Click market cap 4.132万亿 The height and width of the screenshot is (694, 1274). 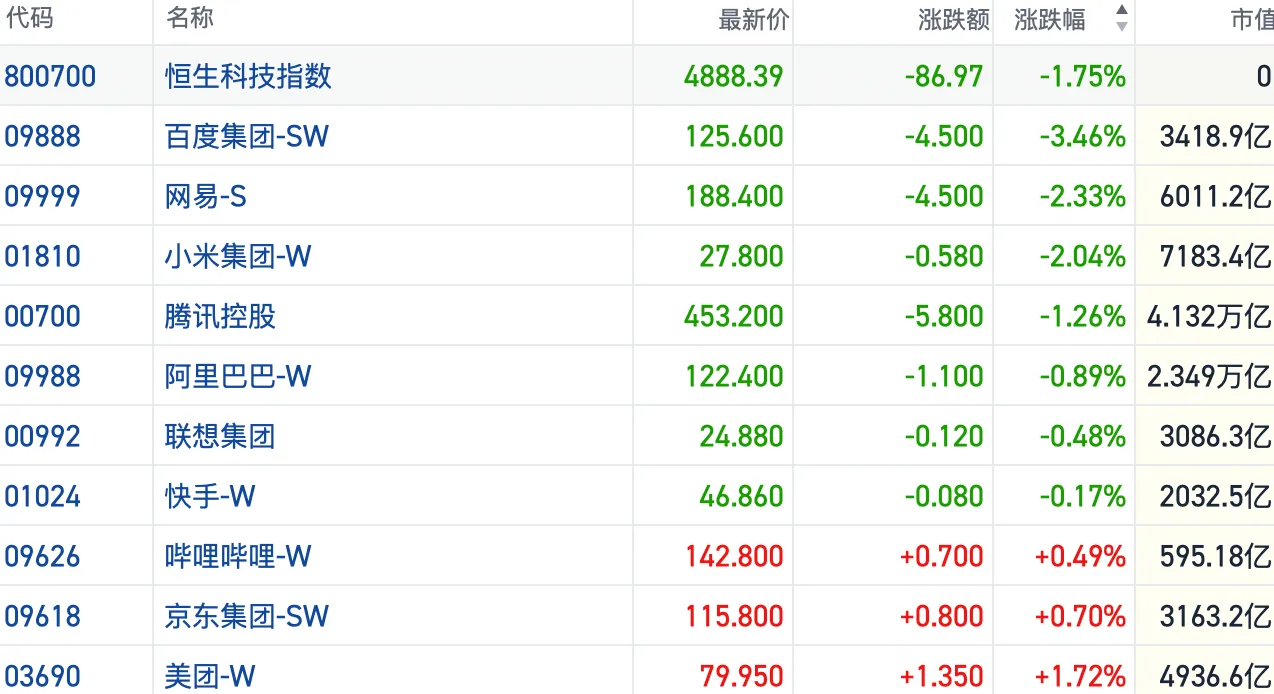click(x=1209, y=316)
